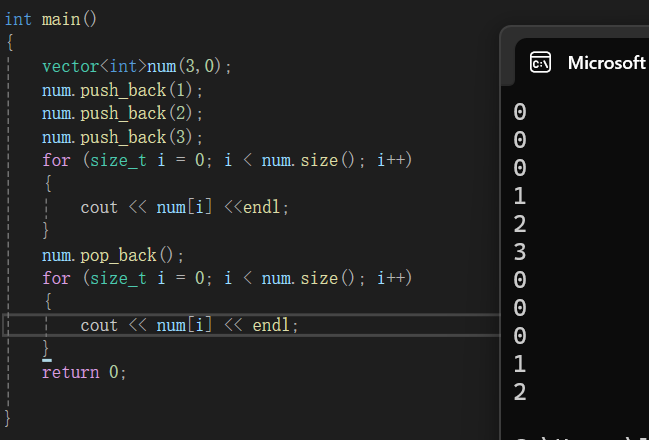
Task: Click the opening brace below 'int main()'
Action: (x=10, y=43)
